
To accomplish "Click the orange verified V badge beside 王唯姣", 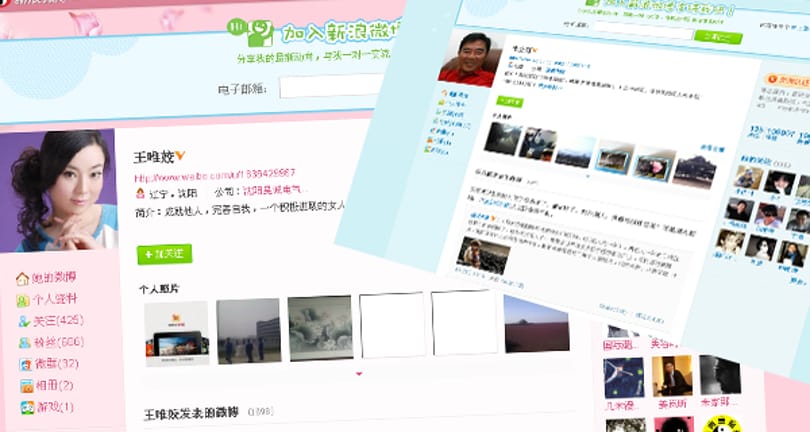I will coord(180,155).
